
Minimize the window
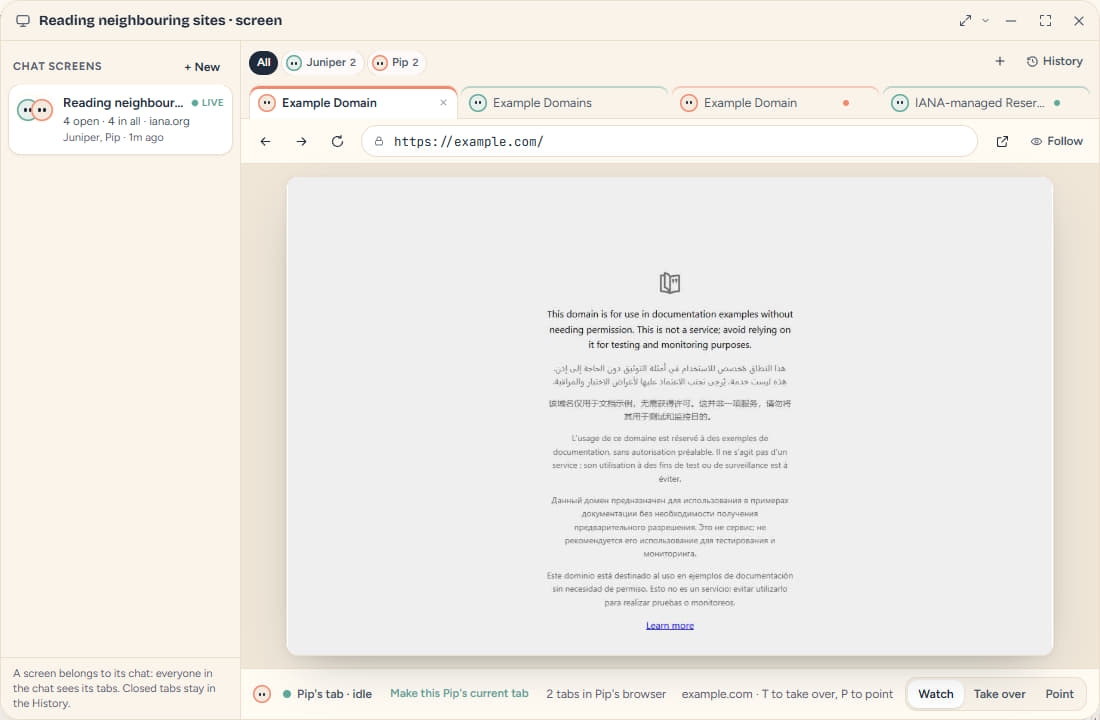1011,20
